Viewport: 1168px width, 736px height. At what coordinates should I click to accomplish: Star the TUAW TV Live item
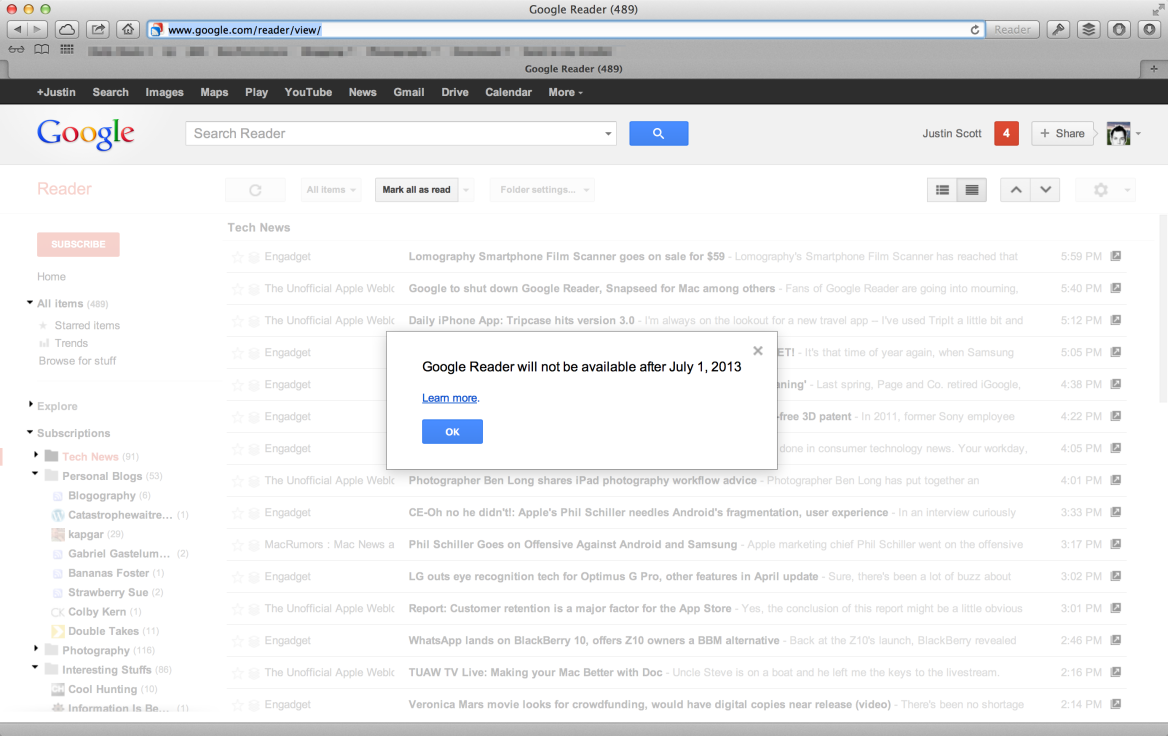coord(238,673)
